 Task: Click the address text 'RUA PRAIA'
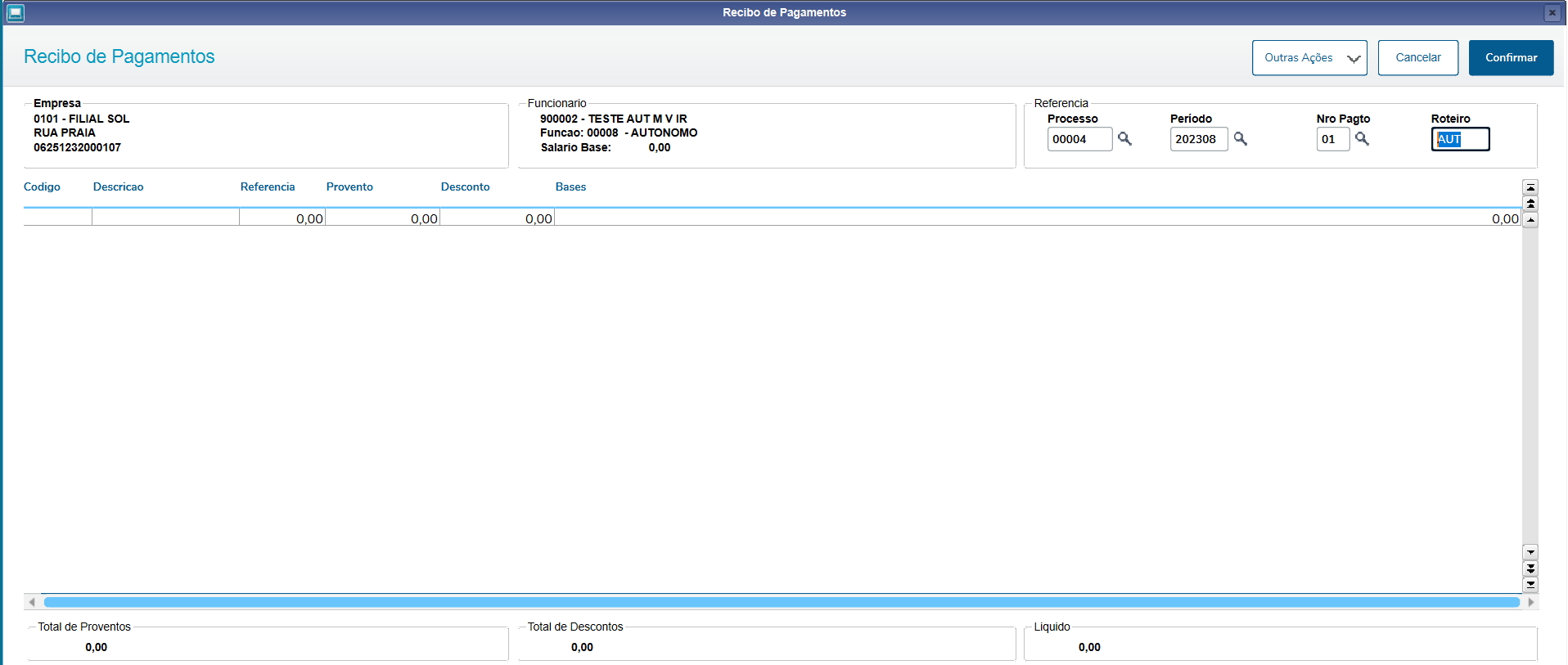pyautogui.click(x=64, y=133)
